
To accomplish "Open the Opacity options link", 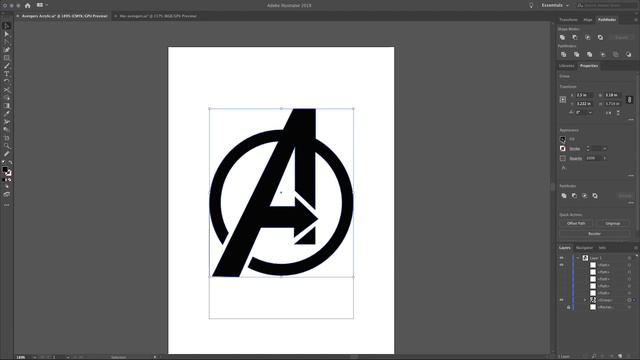I will pos(576,158).
